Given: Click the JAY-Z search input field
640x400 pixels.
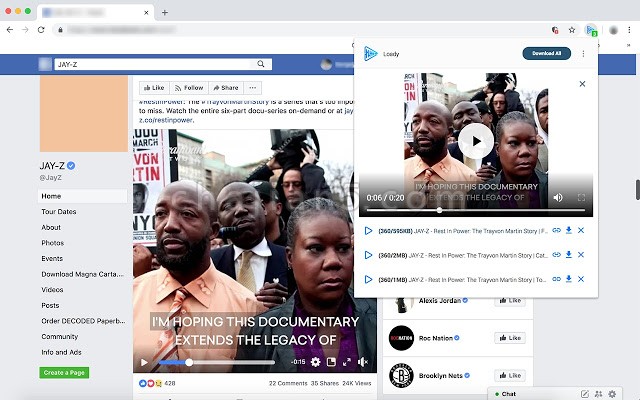Looking at the screenshot, I should [153, 64].
